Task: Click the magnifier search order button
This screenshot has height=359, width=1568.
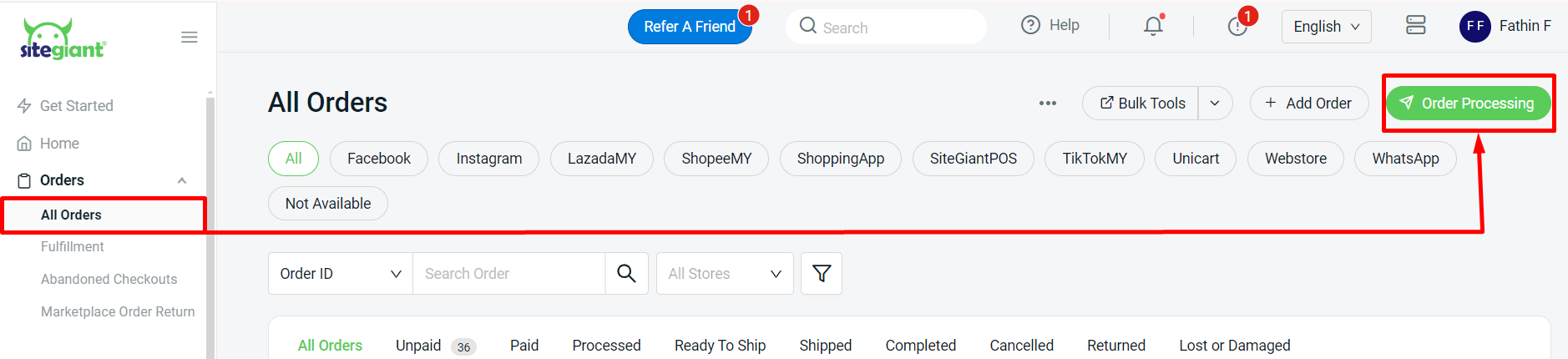Action: [x=626, y=273]
